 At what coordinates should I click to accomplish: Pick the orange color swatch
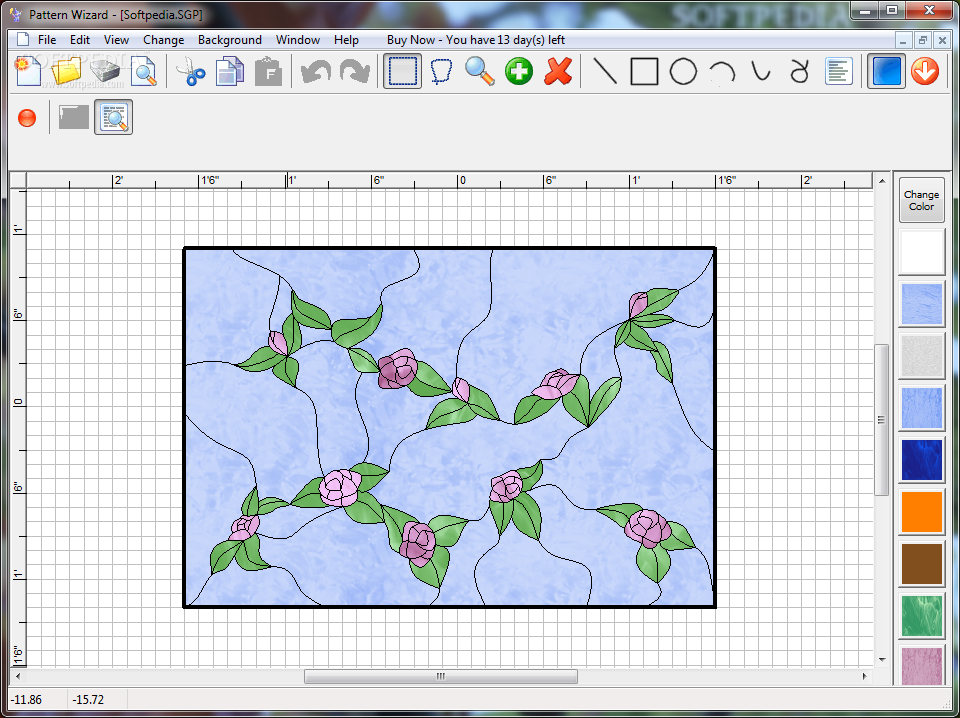(x=921, y=512)
